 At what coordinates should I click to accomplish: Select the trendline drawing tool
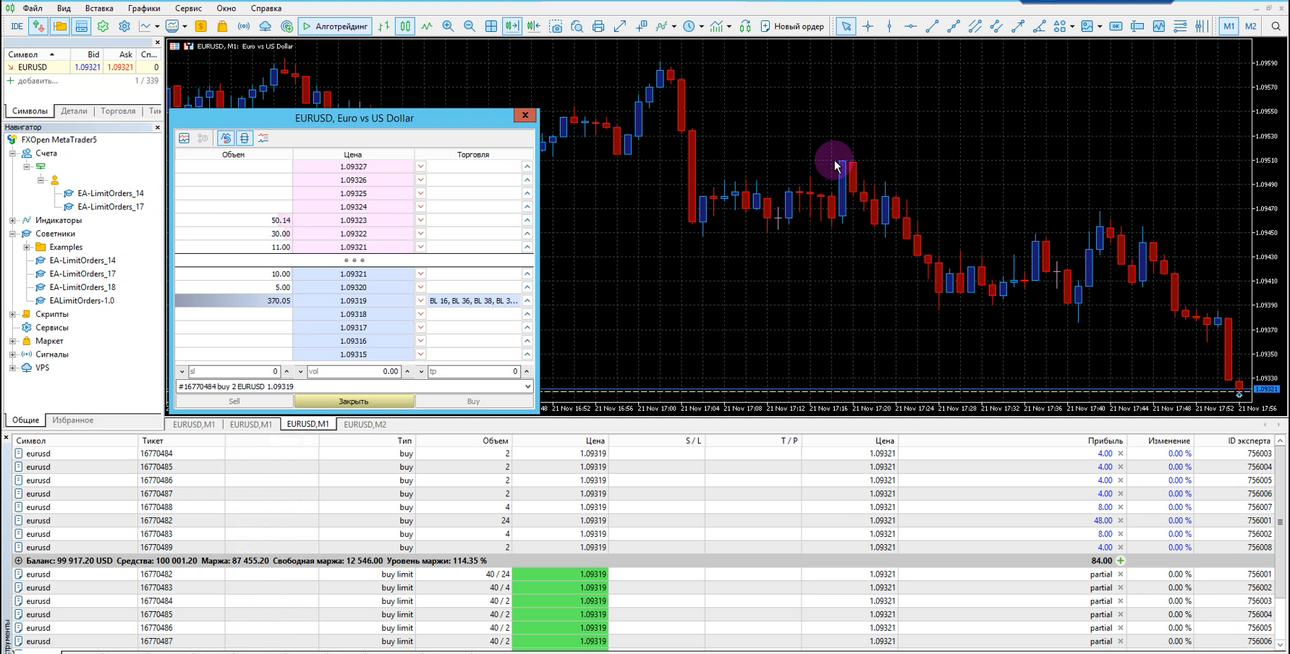click(932, 26)
